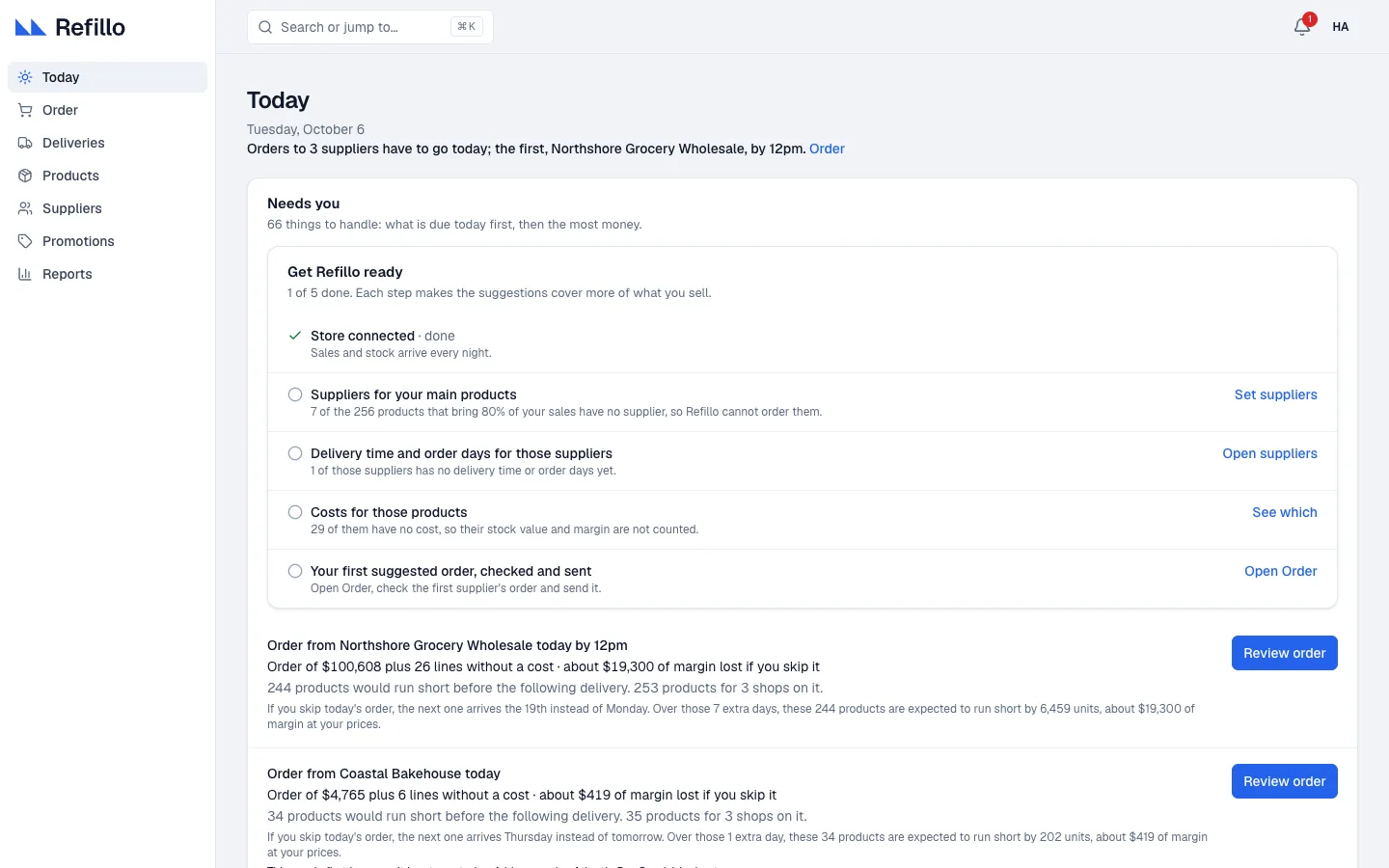Go to Today in the sidebar
1389x868 pixels.
click(x=107, y=77)
